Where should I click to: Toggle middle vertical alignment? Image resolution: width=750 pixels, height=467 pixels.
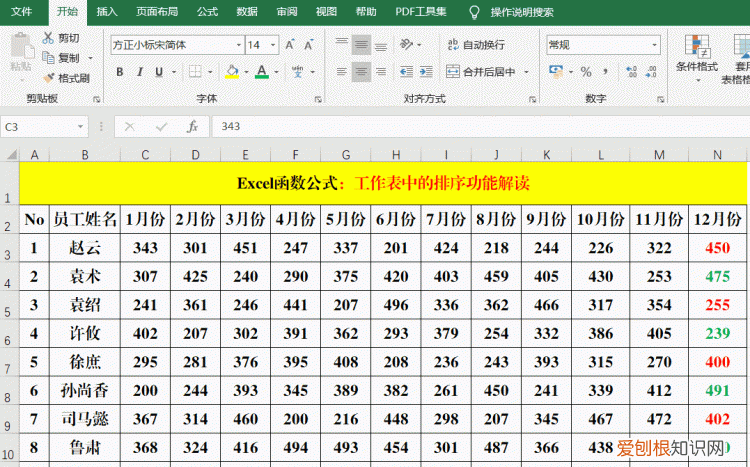pos(361,44)
